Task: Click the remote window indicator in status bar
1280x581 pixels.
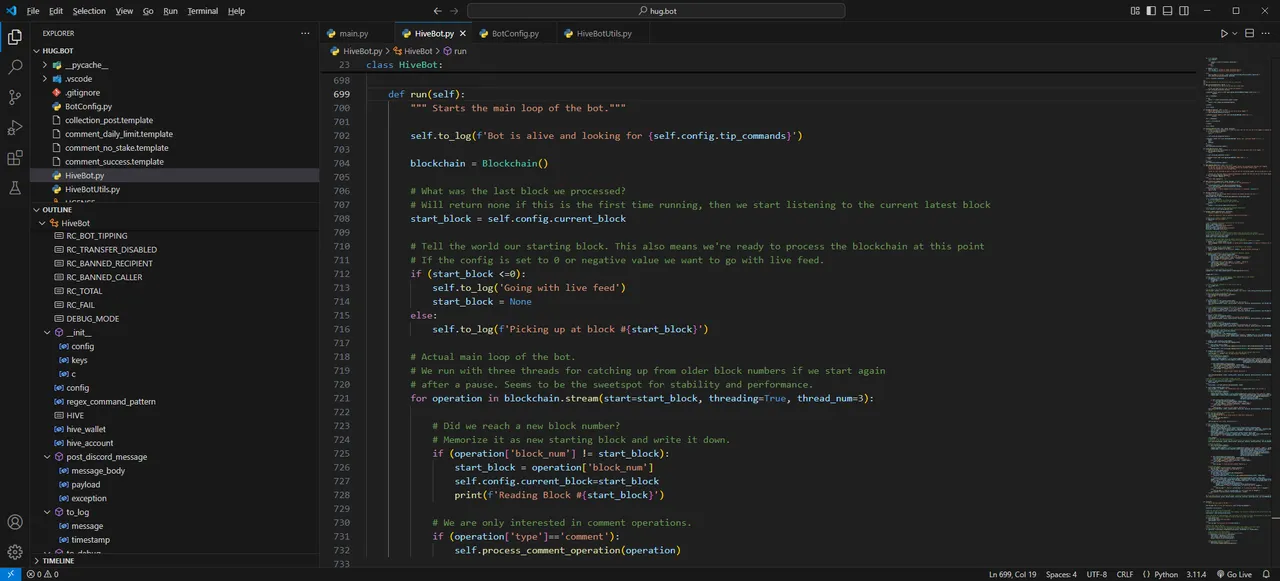Action: point(10,574)
